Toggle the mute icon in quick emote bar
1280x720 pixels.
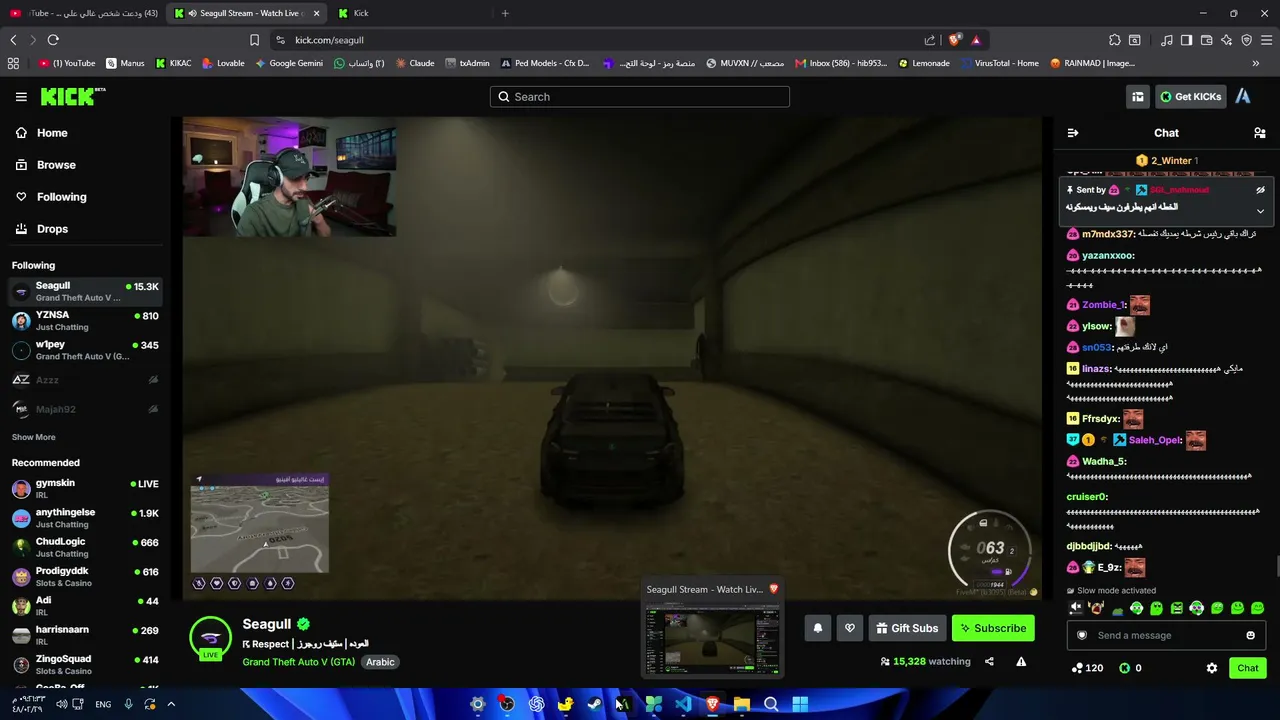click(x=1076, y=607)
